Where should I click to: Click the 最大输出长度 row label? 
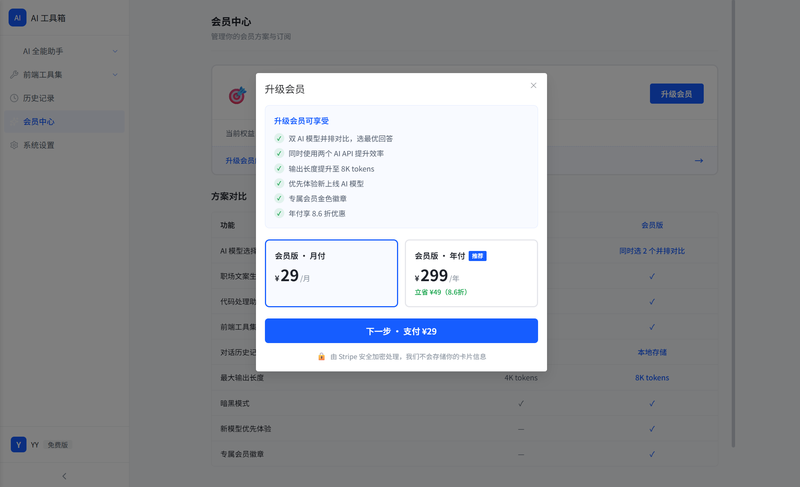point(242,378)
